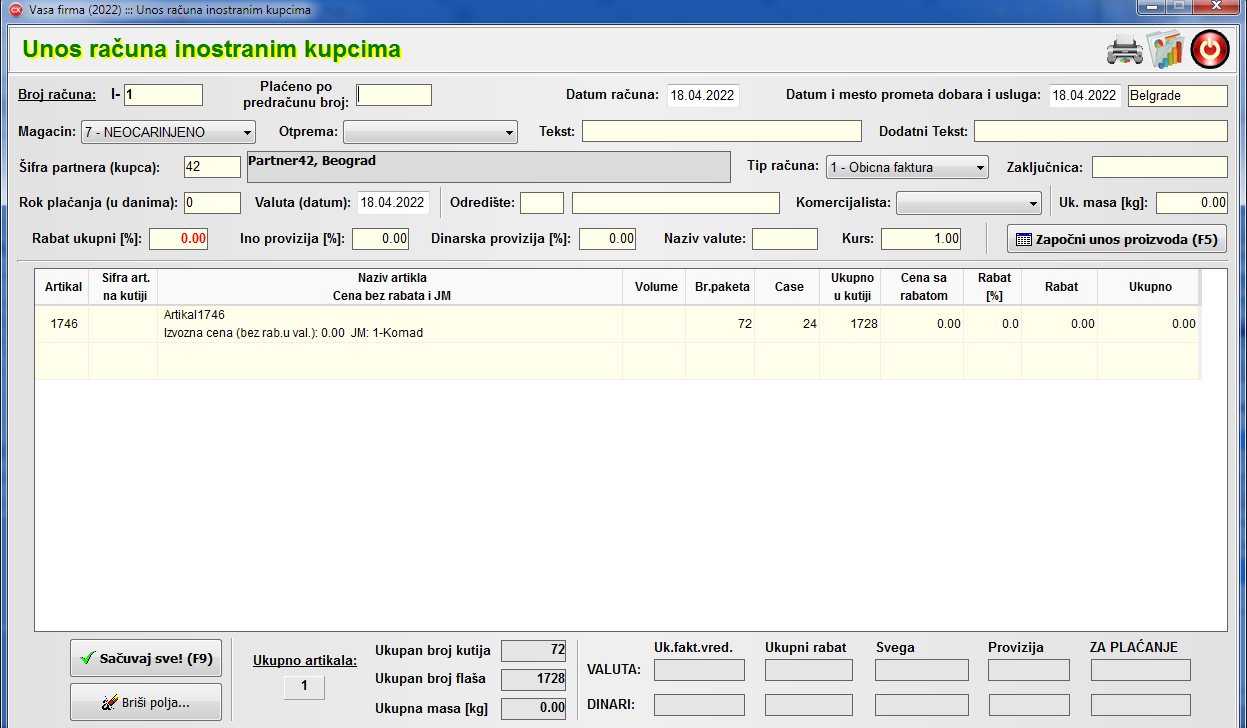The image size is (1247, 728).
Task: Open the report chart icon
Action: click(x=1165, y=49)
